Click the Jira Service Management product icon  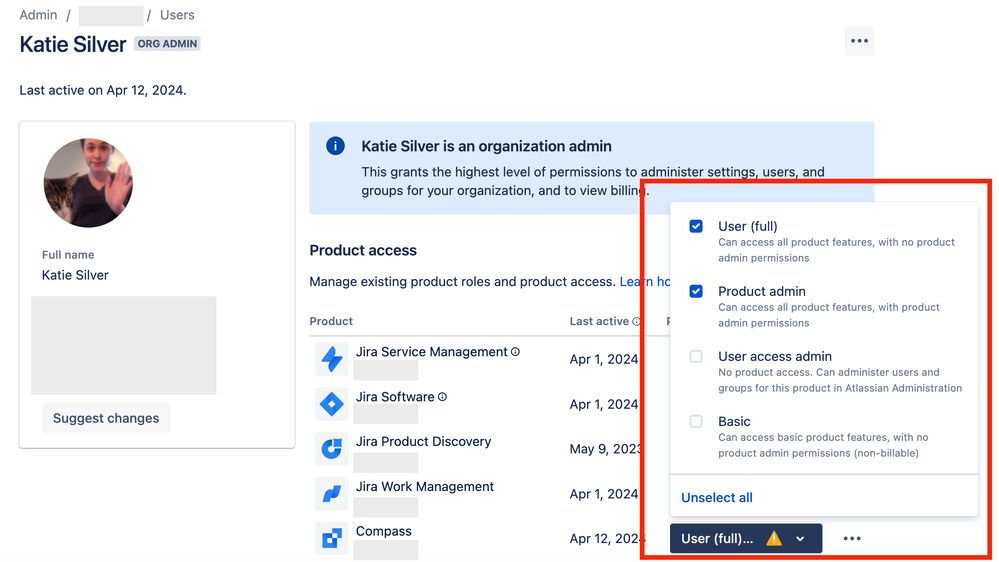(x=331, y=359)
